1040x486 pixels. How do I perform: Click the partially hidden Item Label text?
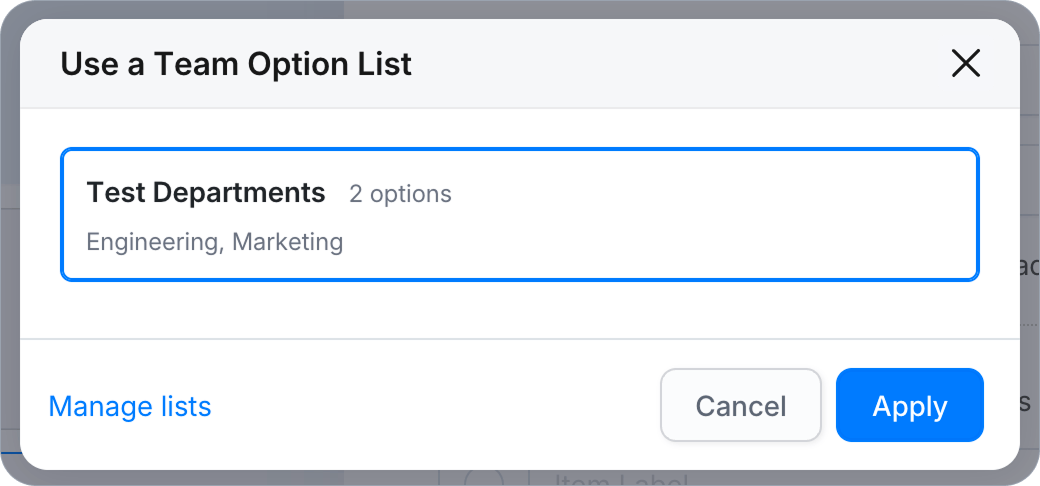pos(620,480)
